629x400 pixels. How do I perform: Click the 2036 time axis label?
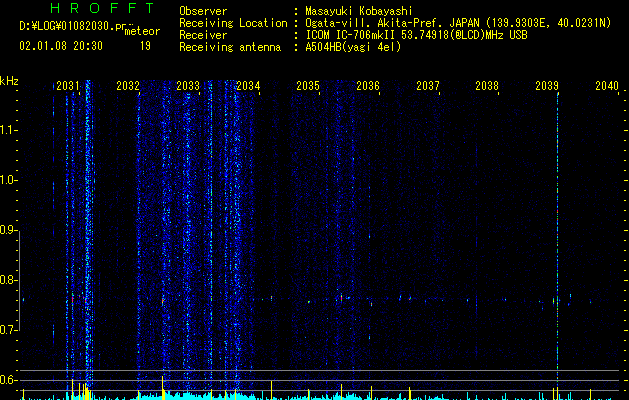(368, 85)
